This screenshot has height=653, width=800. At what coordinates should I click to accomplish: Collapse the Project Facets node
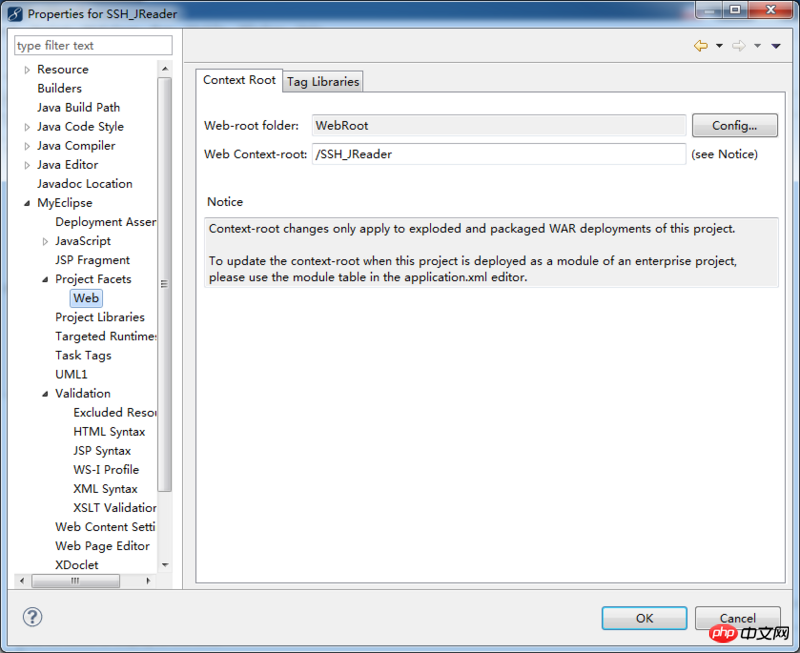click(45, 280)
